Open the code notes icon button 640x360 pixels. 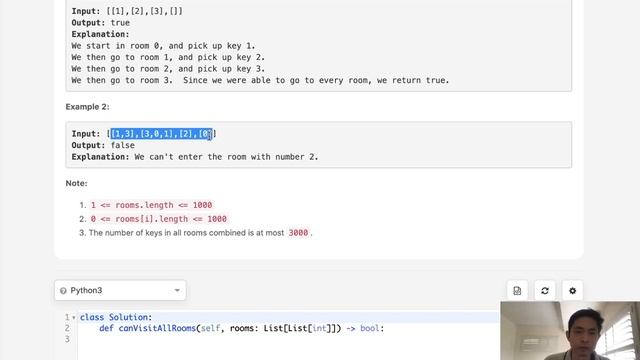point(517,291)
